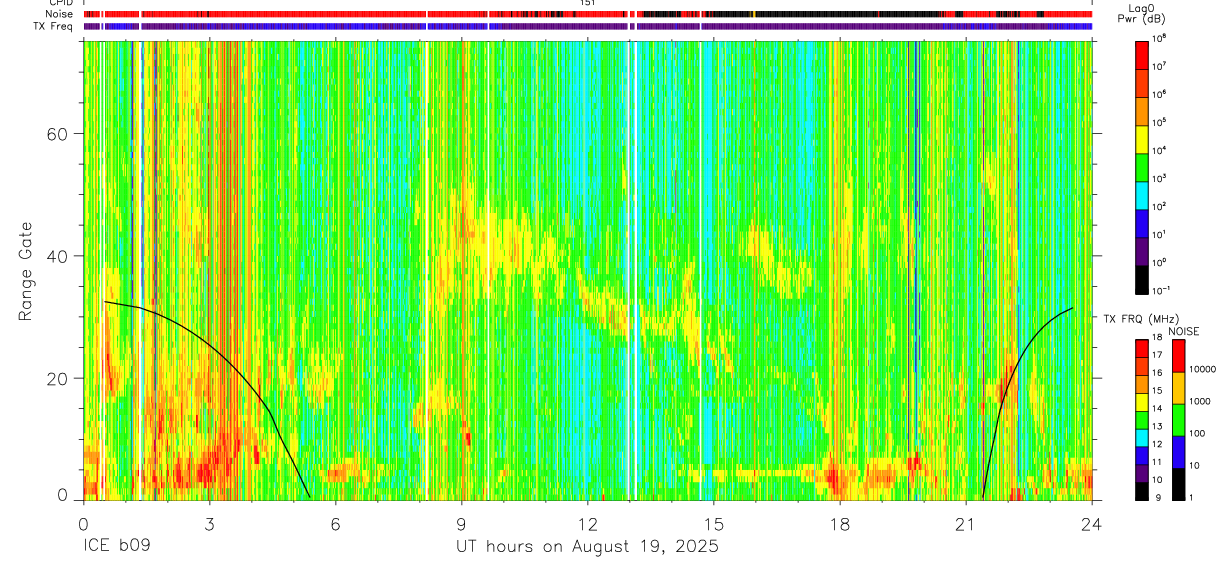1228x567 pixels.
Task: Pick the yellow band of the TX FRQ colorbar
Action: pyautogui.click(x=1141, y=402)
